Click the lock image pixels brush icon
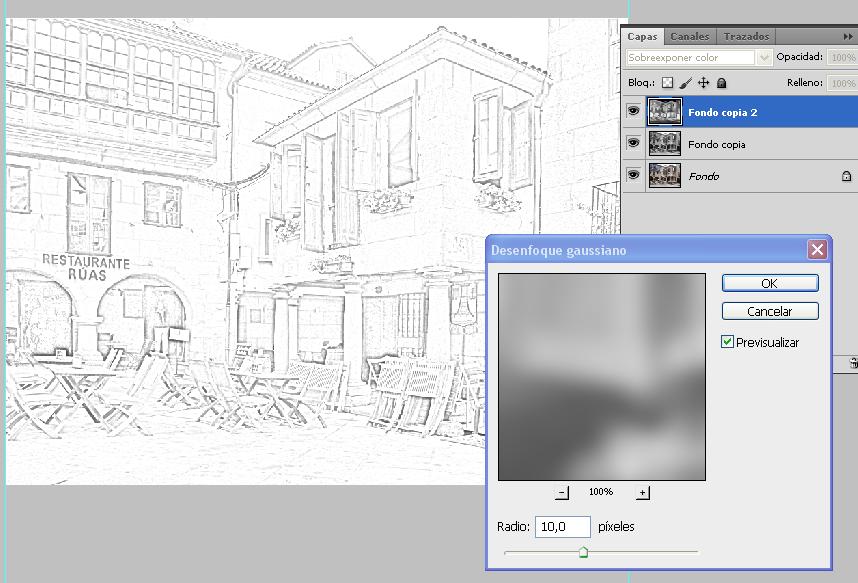 [686, 83]
